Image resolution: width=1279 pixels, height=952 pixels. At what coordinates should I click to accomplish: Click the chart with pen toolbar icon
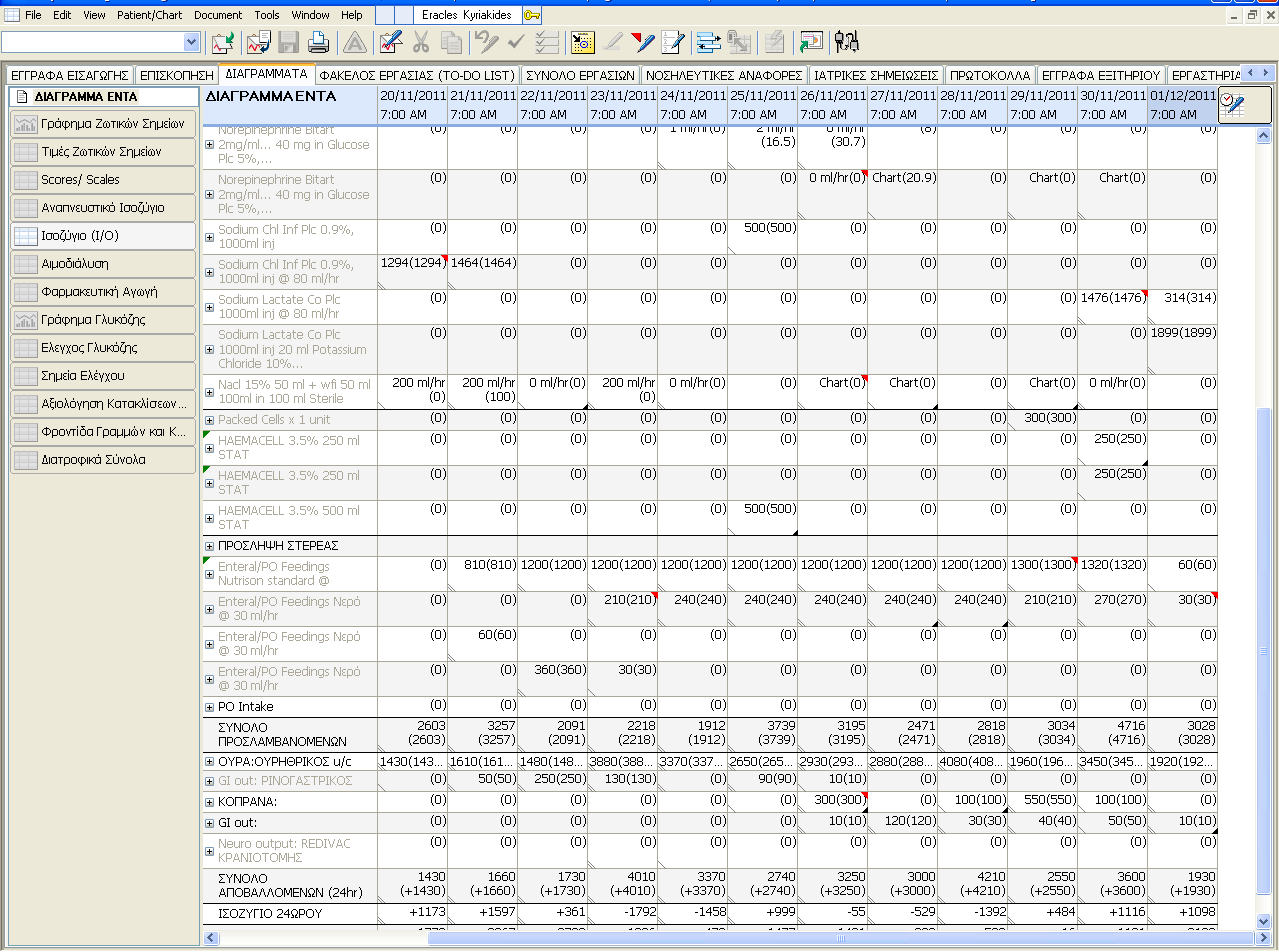pyautogui.click(x=390, y=42)
